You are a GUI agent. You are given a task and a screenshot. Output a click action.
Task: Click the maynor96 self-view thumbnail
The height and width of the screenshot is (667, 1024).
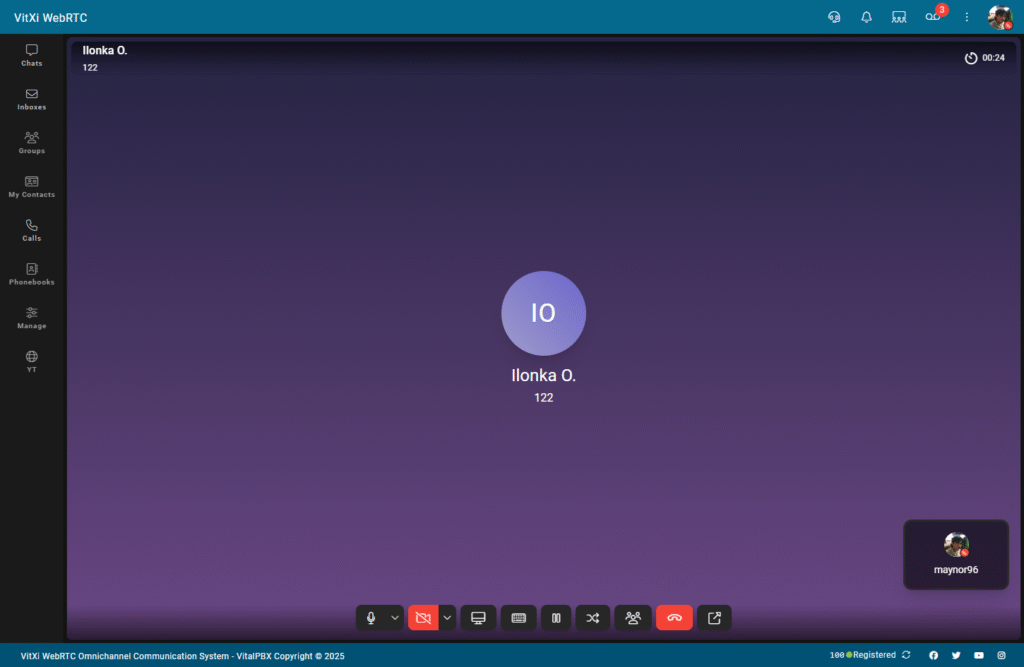955,554
